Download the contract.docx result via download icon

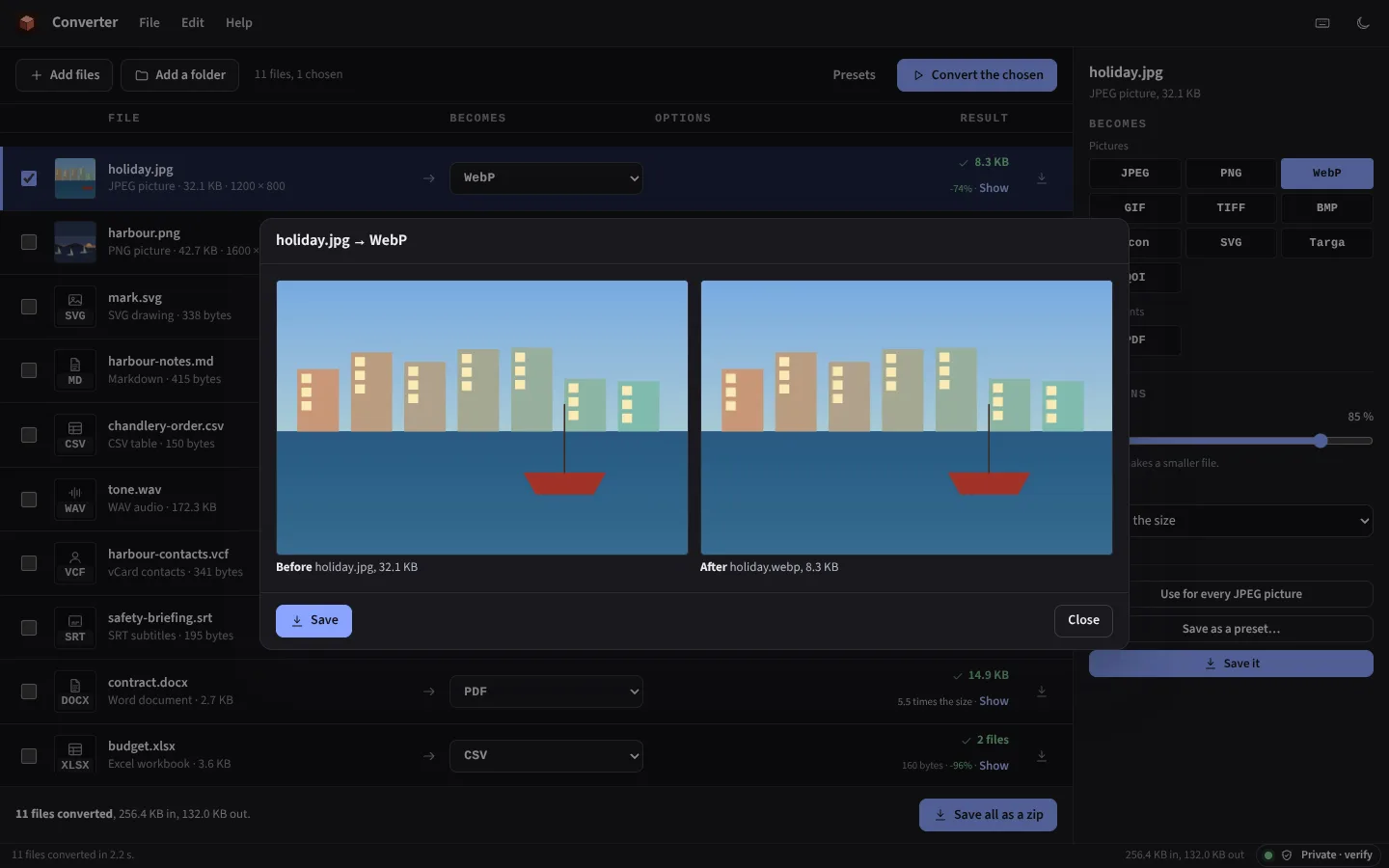click(1042, 692)
